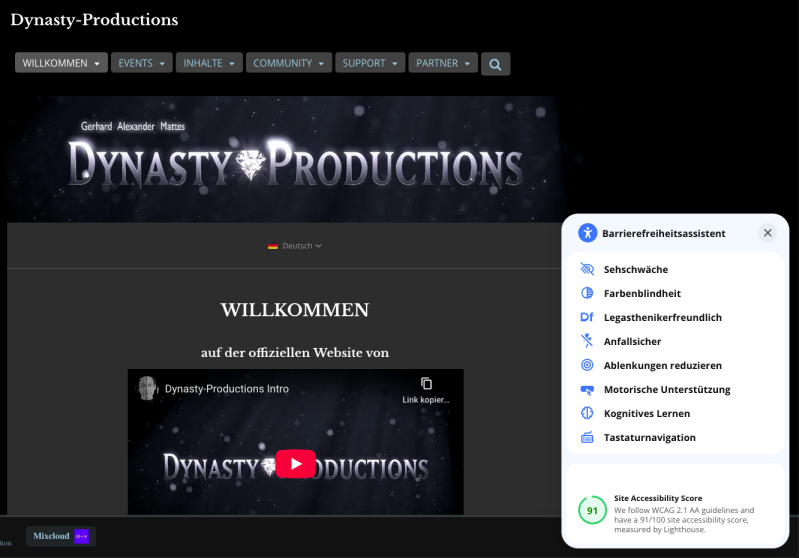Viewport: 799px width, 558px height.
Task: Play the Dynasty-Productions Intro video
Action: (x=296, y=464)
